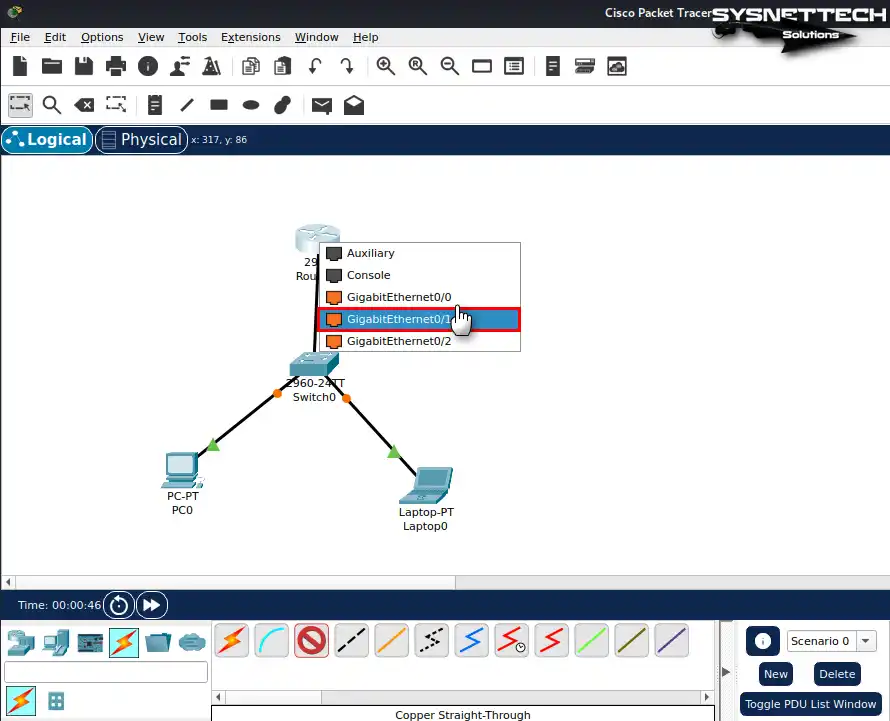Select the Network Devices category icon
Image resolution: width=890 pixels, height=721 pixels.
point(21,643)
